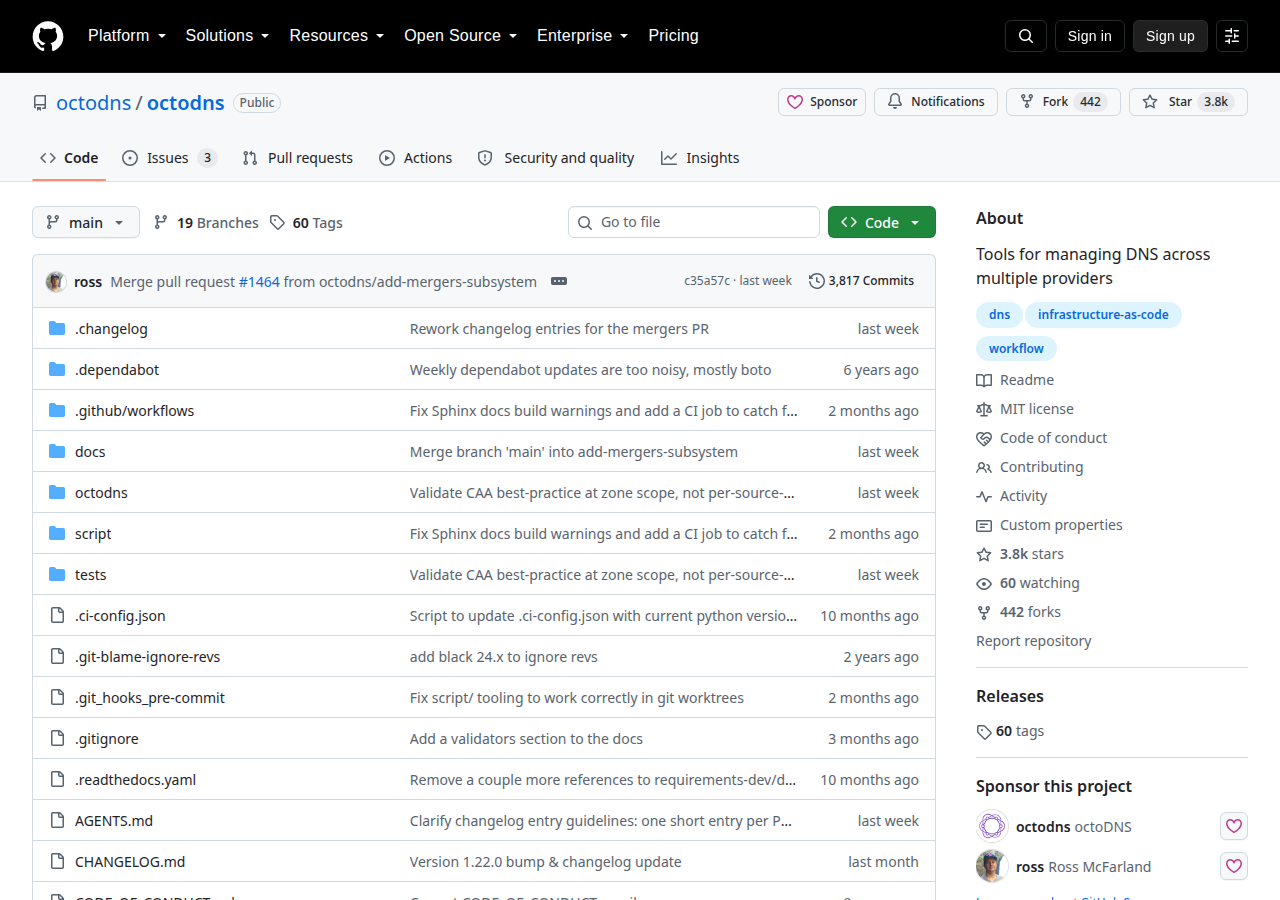Open pull request #1464 link
This screenshot has width=1280, height=900.
coord(259,282)
